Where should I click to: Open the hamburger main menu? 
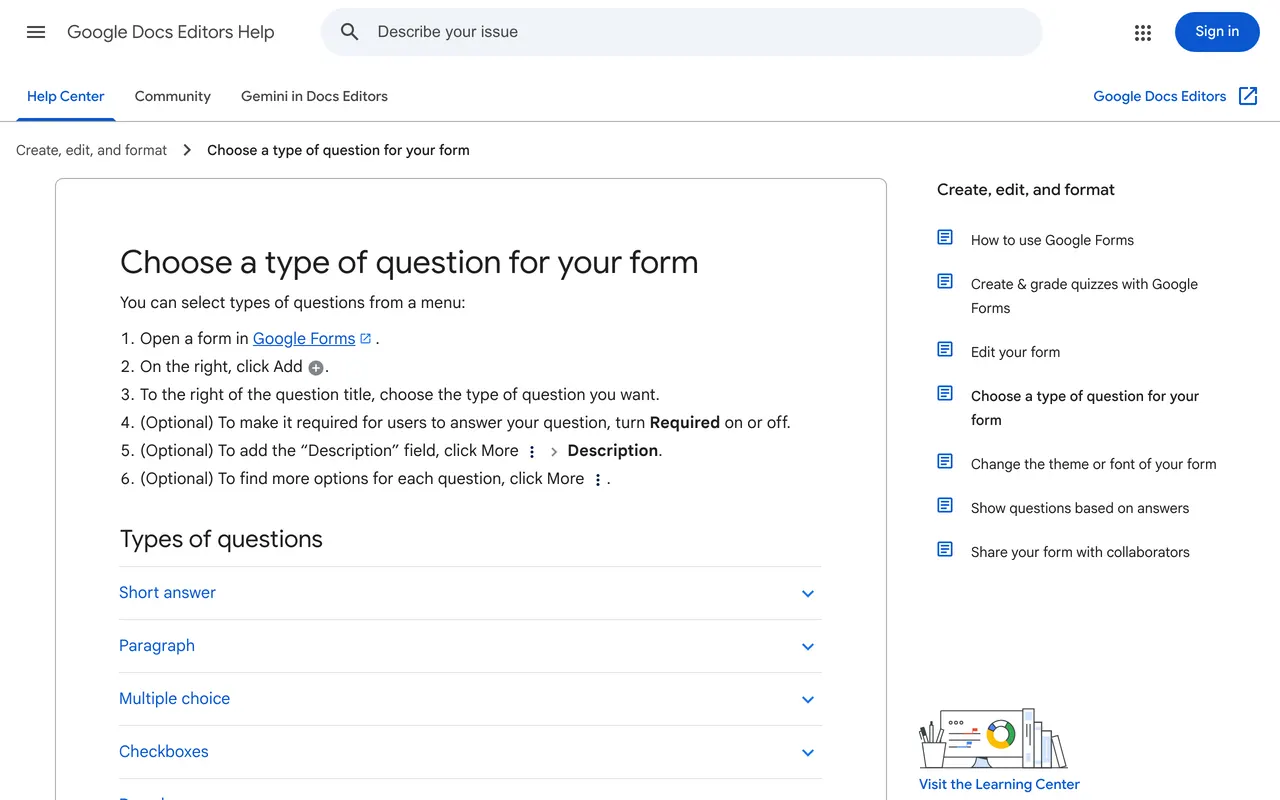pos(36,32)
